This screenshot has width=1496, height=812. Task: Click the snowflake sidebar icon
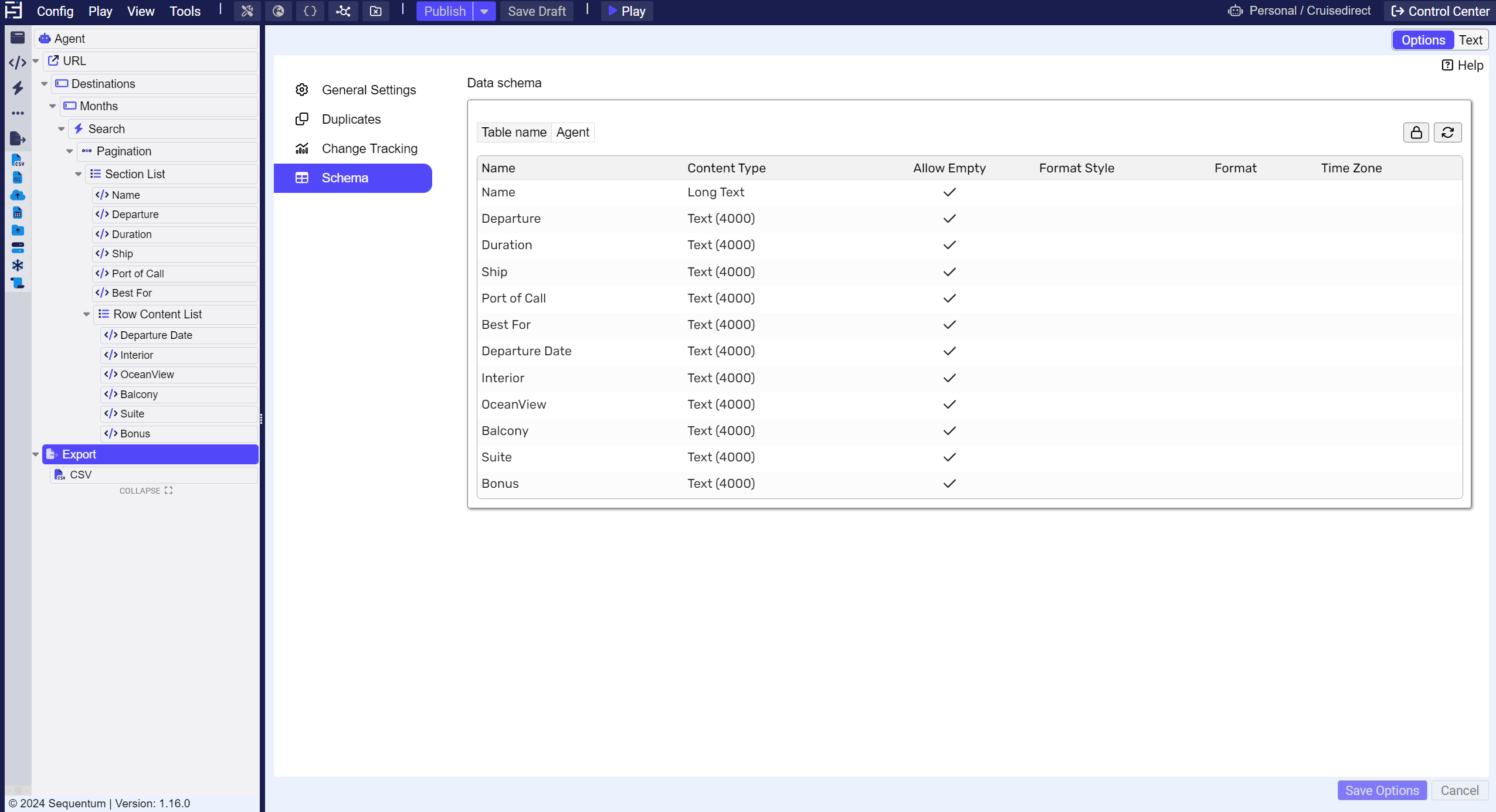pyautogui.click(x=18, y=265)
